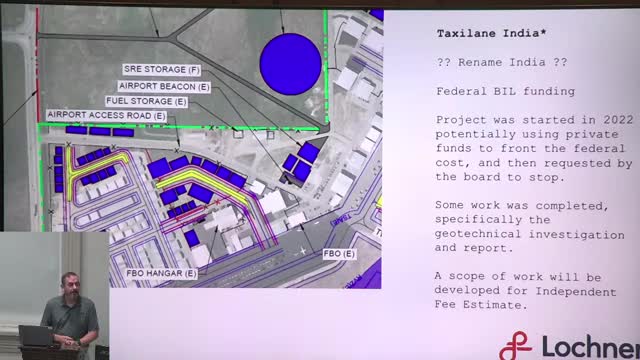Click the presenter video inset
640x360 pixels.
coord(55,296)
